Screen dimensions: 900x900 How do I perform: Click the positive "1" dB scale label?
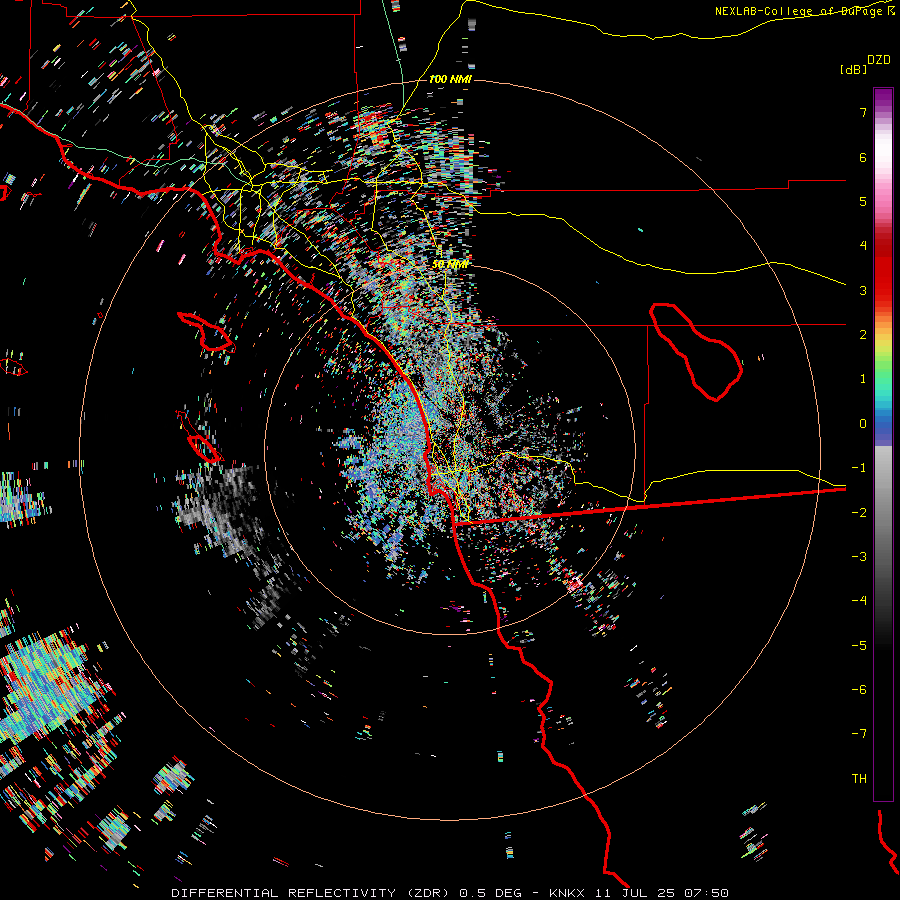[863, 379]
